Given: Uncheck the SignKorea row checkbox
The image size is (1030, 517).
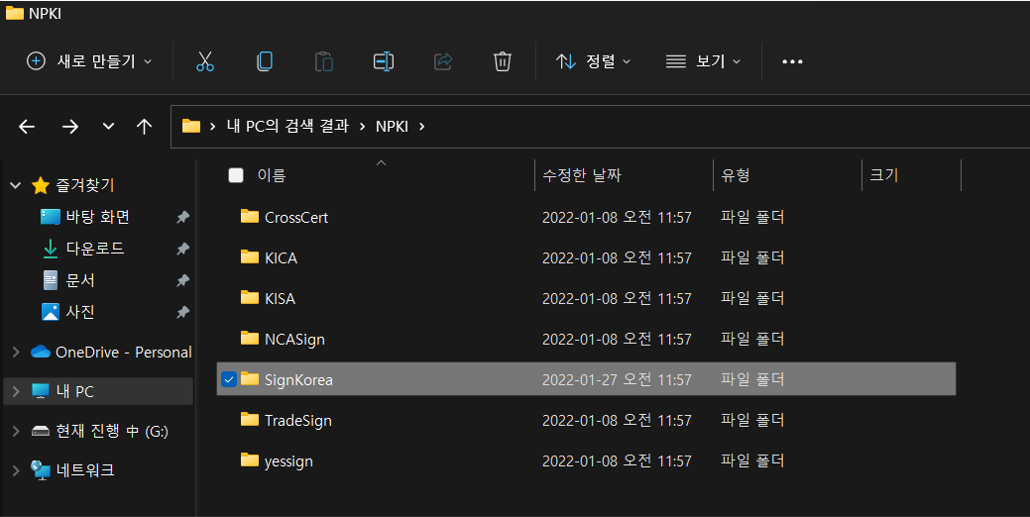Looking at the screenshot, I should click(x=229, y=380).
